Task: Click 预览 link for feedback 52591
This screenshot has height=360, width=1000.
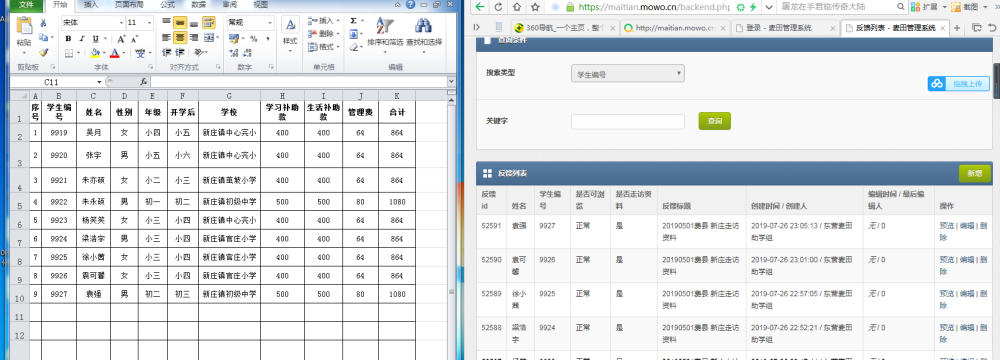Action: point(946,225)
